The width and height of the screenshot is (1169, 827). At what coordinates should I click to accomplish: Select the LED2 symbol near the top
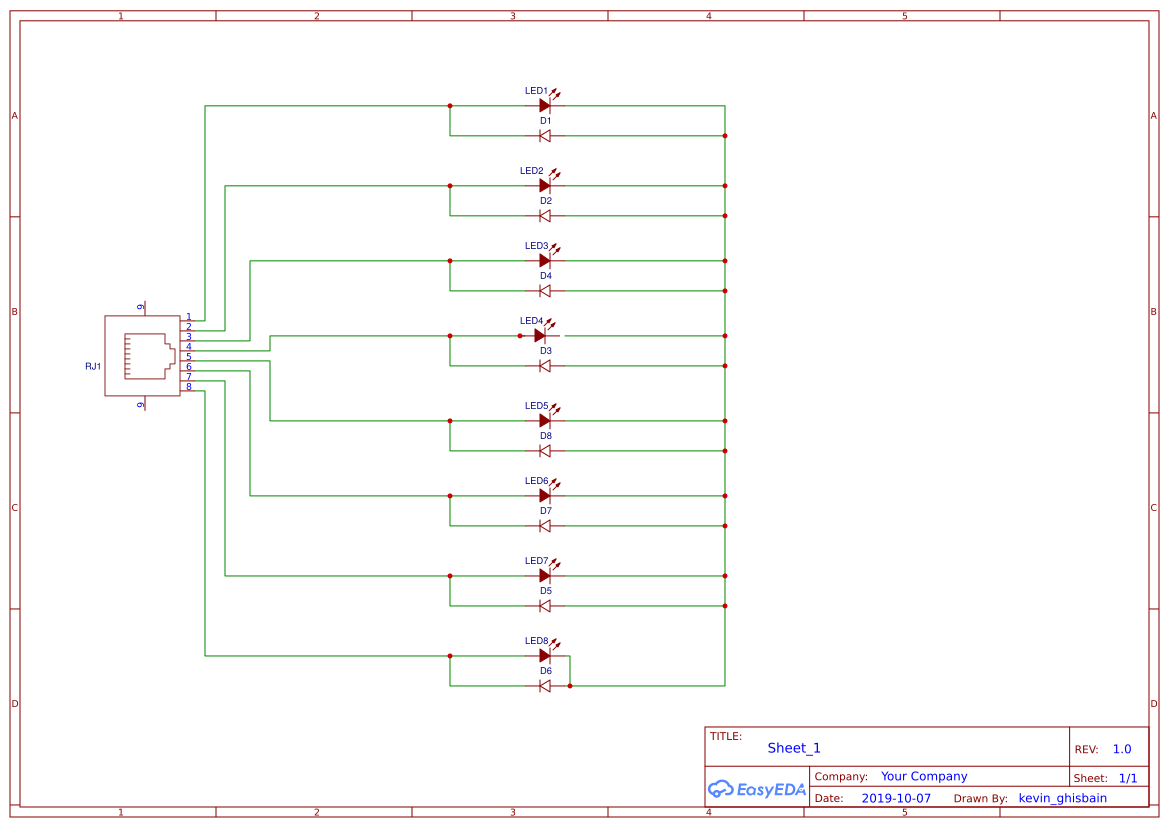pos(544,184)
